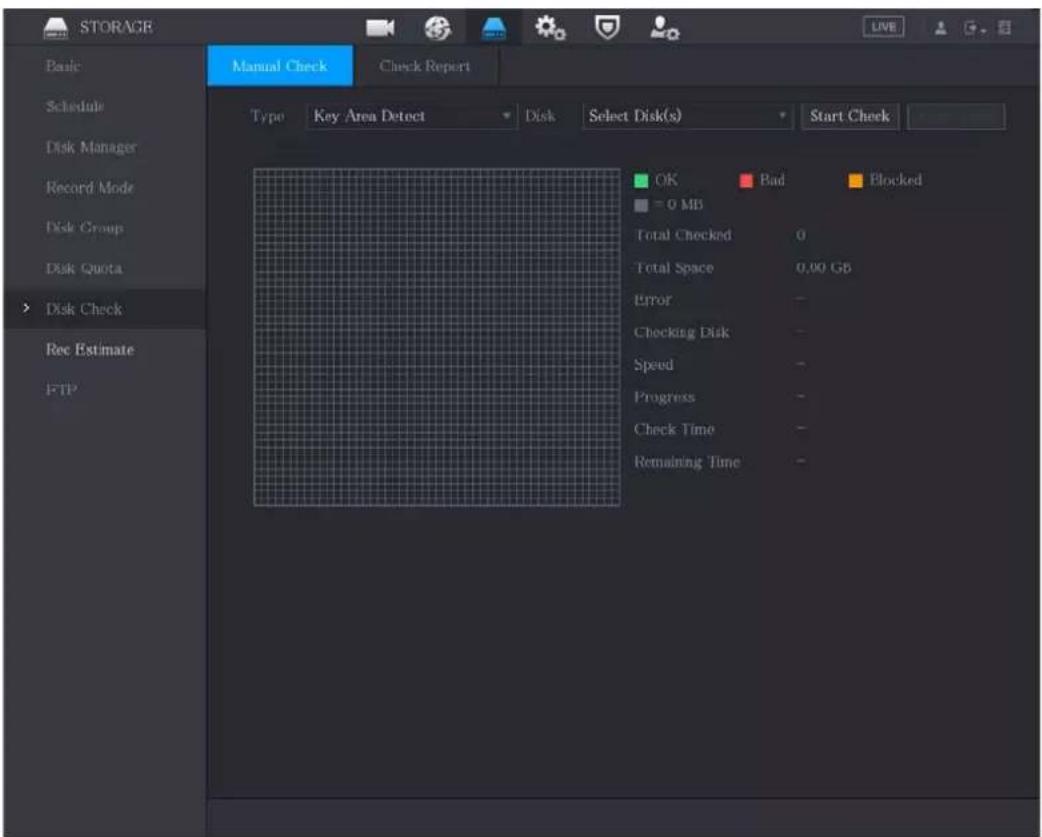Screen dimensions: 1042x837
Task: Open Basic in the sidebar
Action: coord(63,66)
